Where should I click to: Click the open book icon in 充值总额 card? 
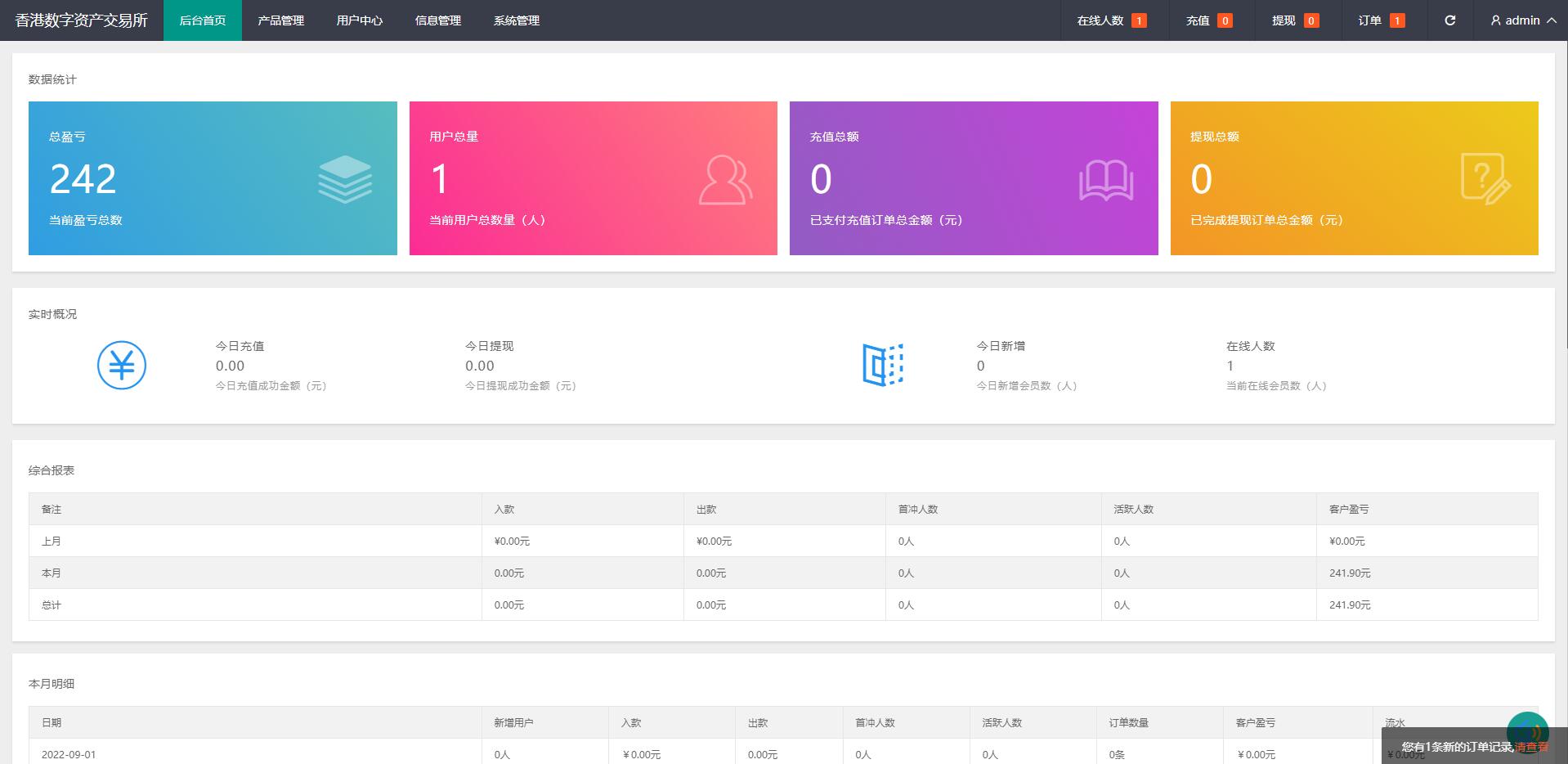click(1105, 180)
